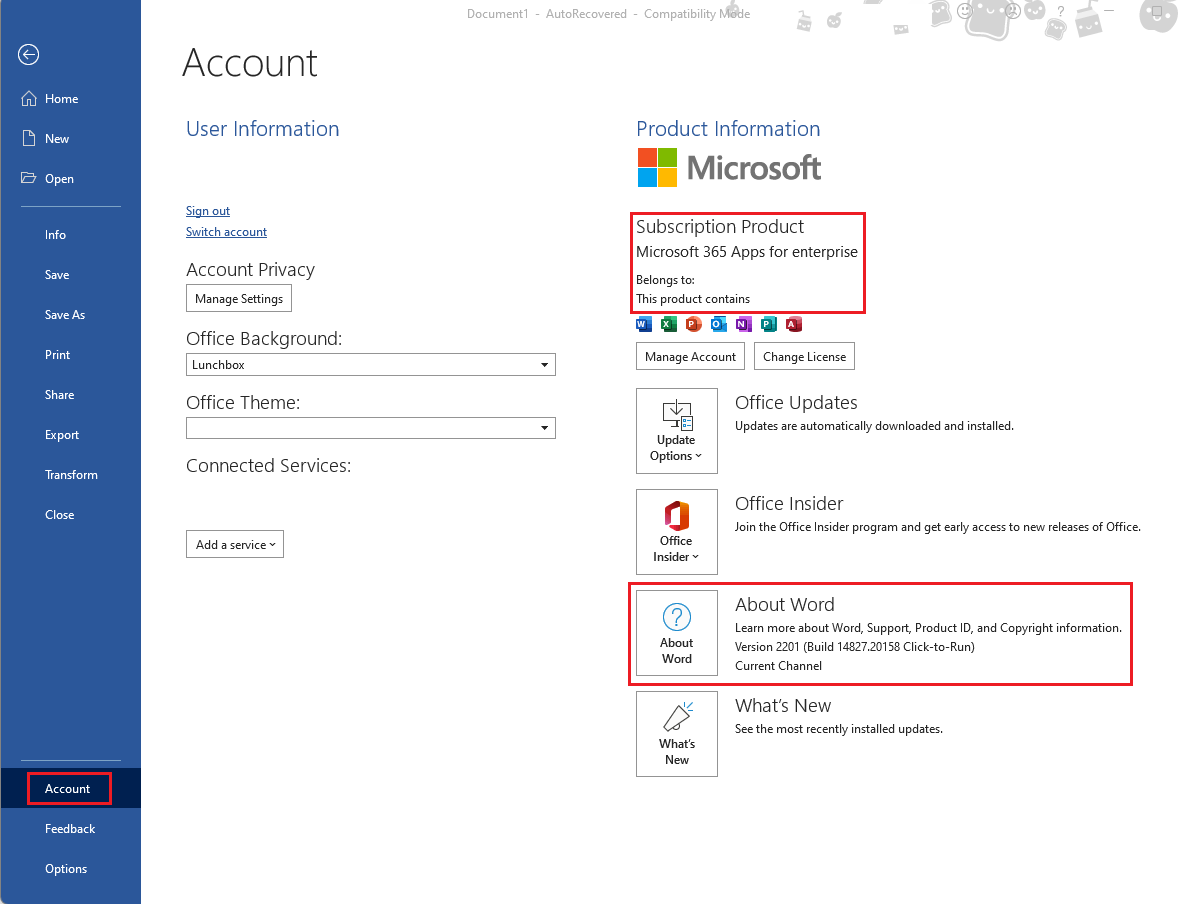Expand the Office Insider menu
This screenshot has height=904, width=1194.
click(x=677, y=532)
